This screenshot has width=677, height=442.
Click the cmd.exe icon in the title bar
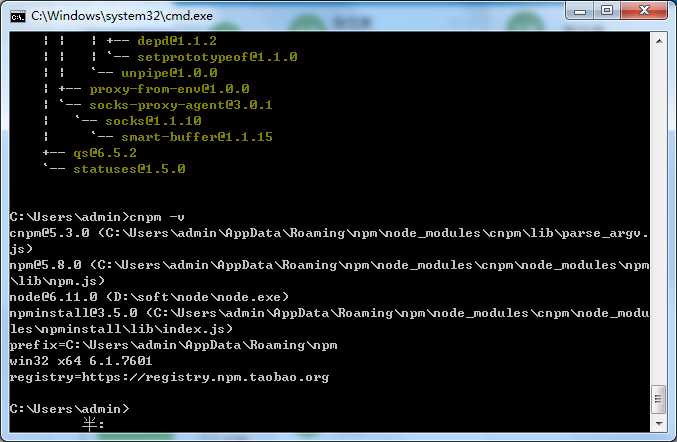pyautogui.click(x=18, y=16)
